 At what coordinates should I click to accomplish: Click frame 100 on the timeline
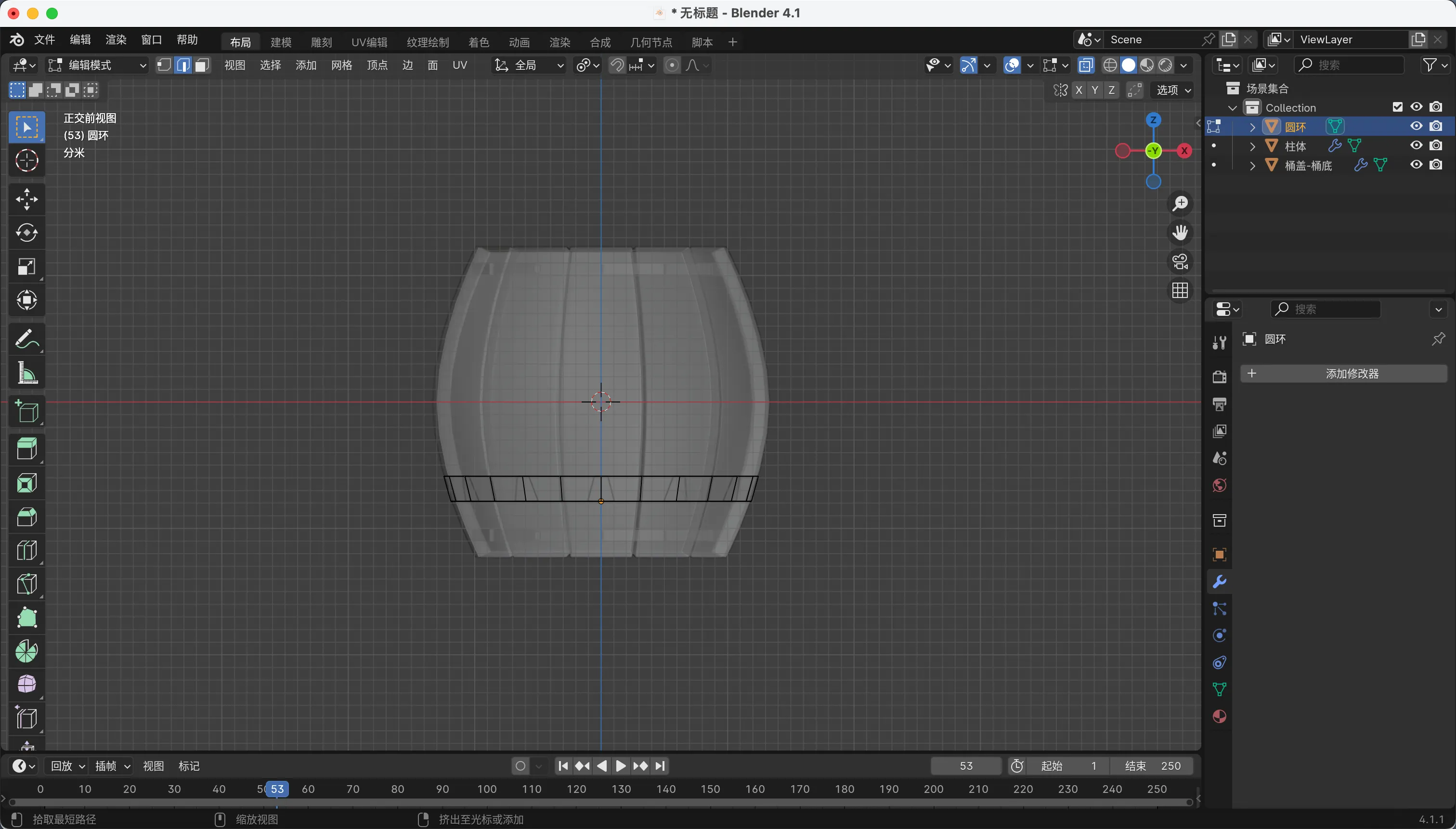click(487, 789)
